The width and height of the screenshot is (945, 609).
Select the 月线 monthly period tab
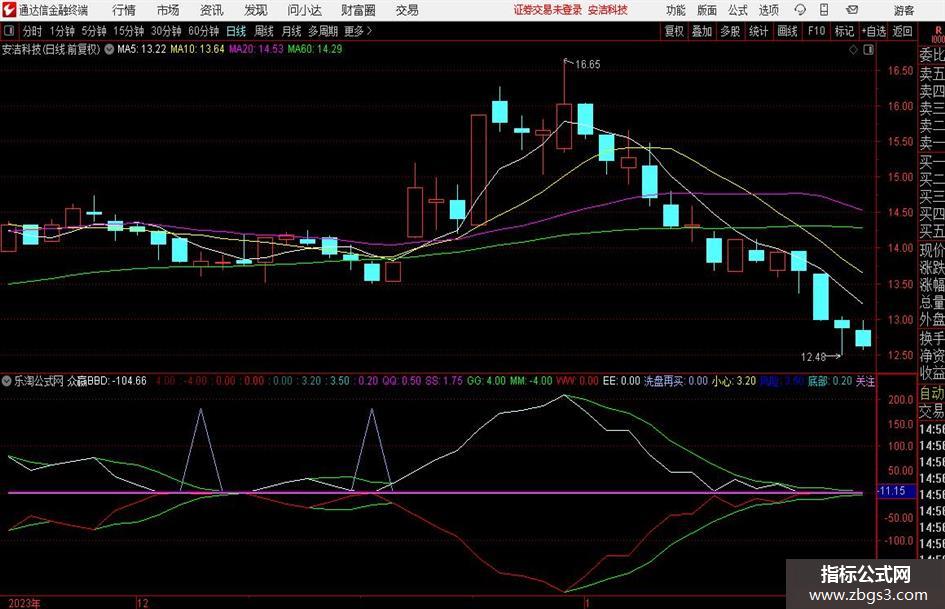point(291,31)
